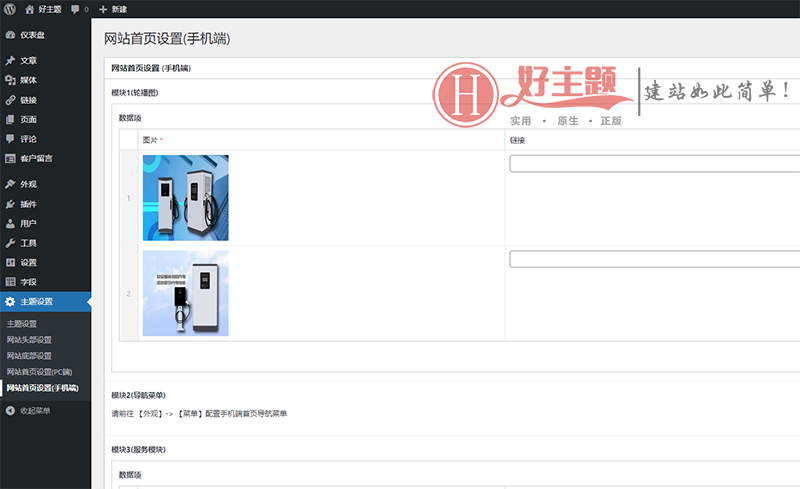Open the 好主题 site home icon
Viewport: 800px width, 489px height.
(x=30, y=9)
